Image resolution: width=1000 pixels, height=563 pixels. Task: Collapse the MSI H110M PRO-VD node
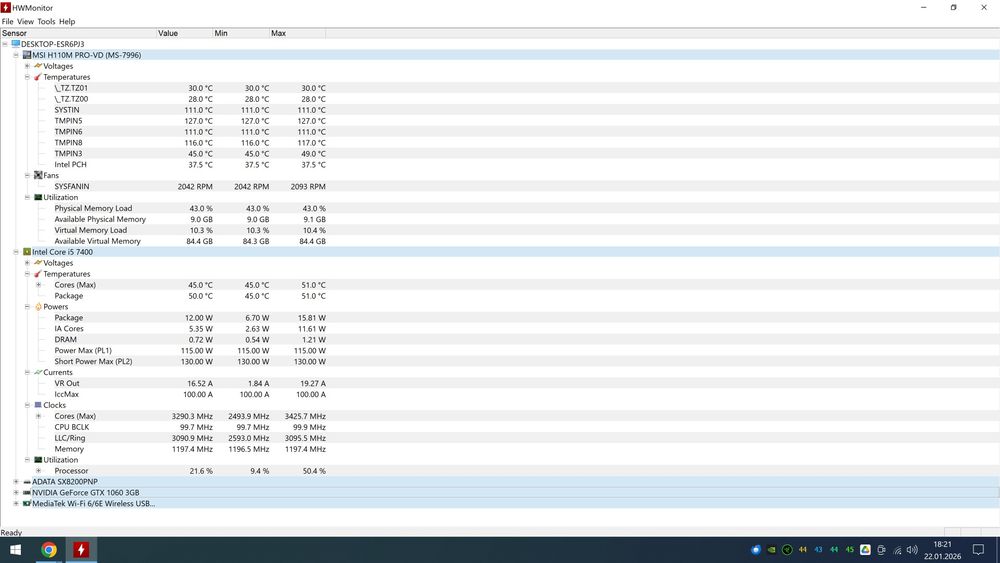[16, 55]
